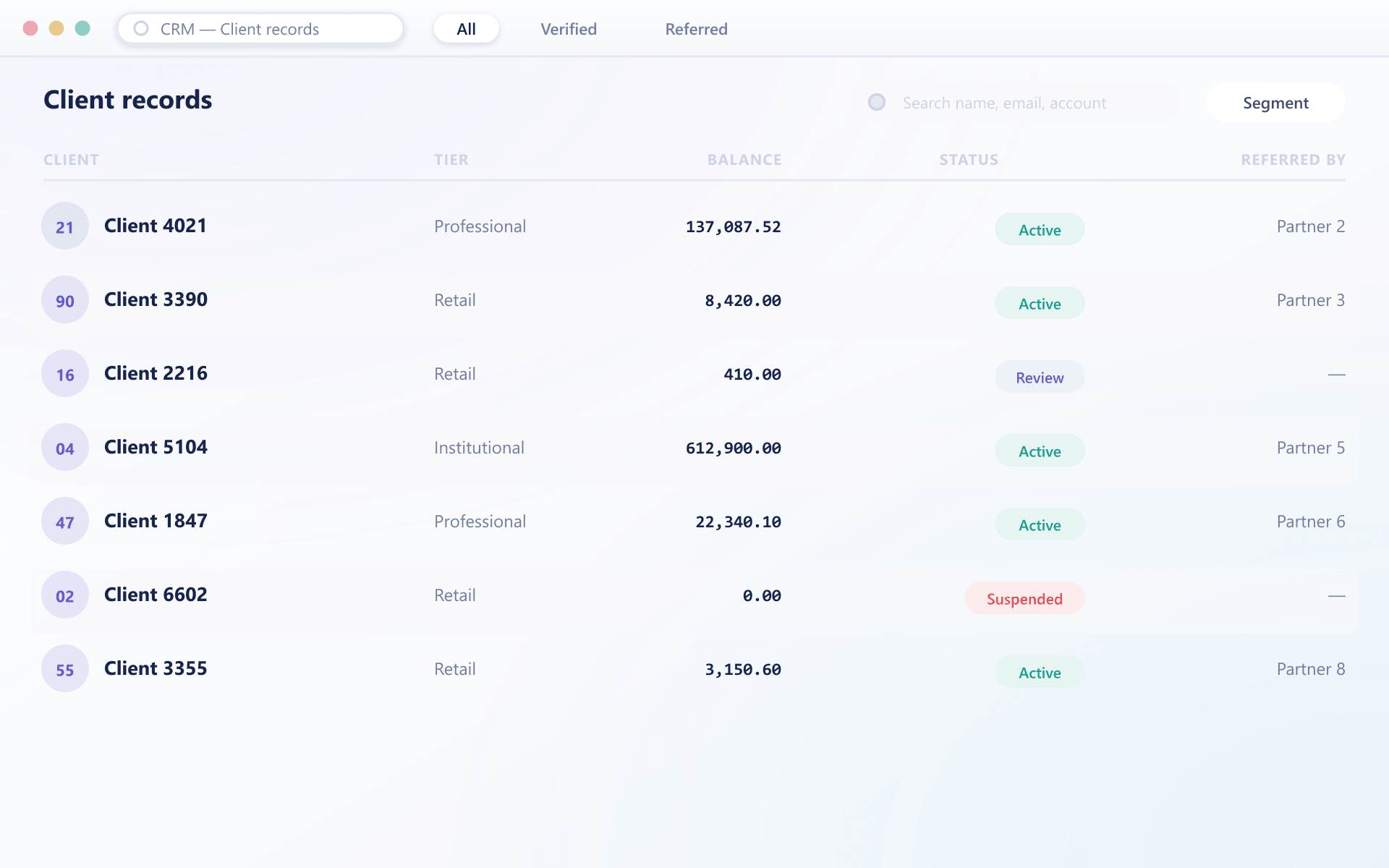Switch to the Verified tab
The height and width of the screenshot is (868, 1389).
point(569,29)
